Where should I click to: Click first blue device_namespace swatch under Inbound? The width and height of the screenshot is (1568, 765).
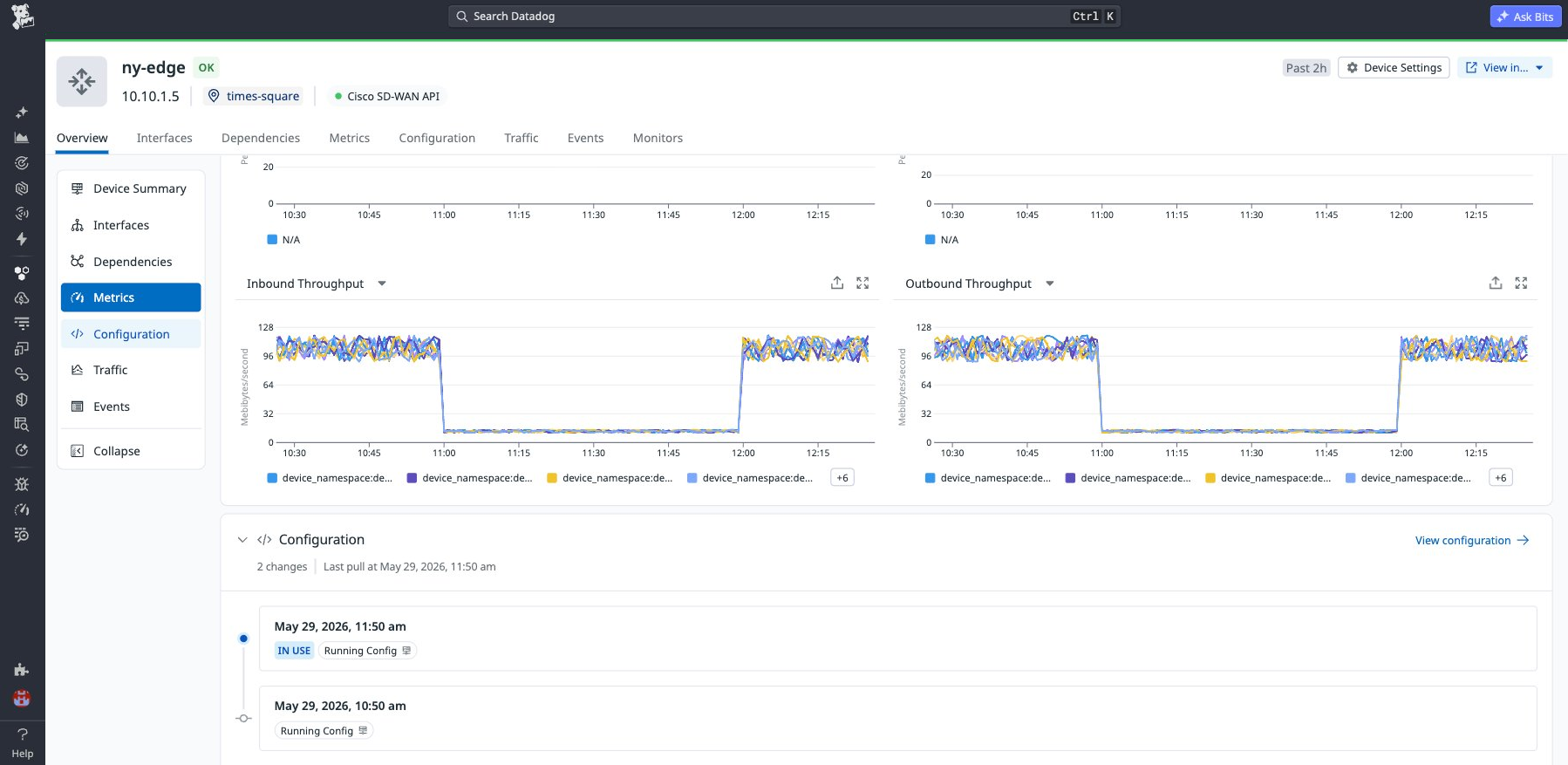(x=272, y=478)
